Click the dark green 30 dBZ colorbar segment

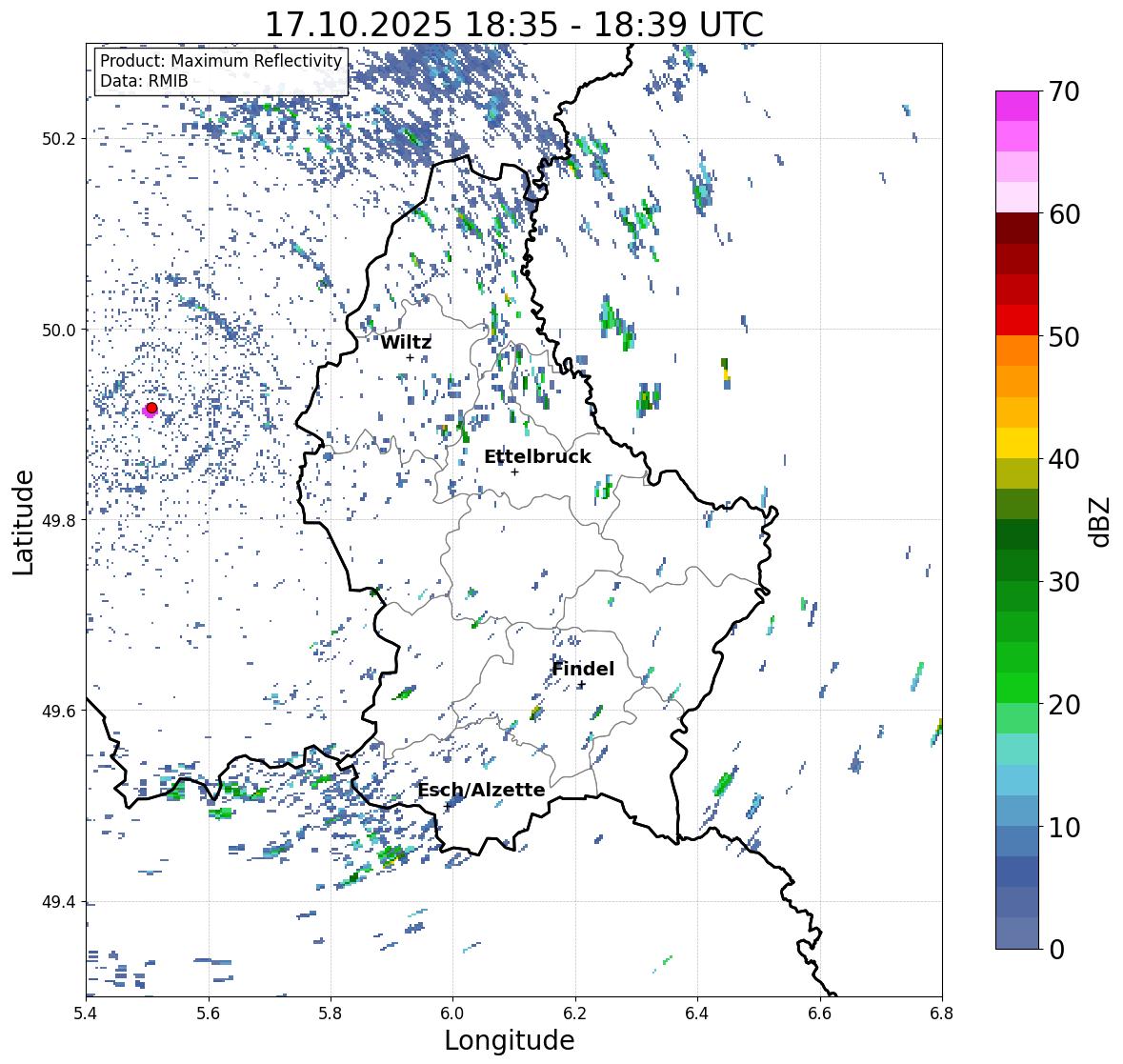tap(1017, 565)
